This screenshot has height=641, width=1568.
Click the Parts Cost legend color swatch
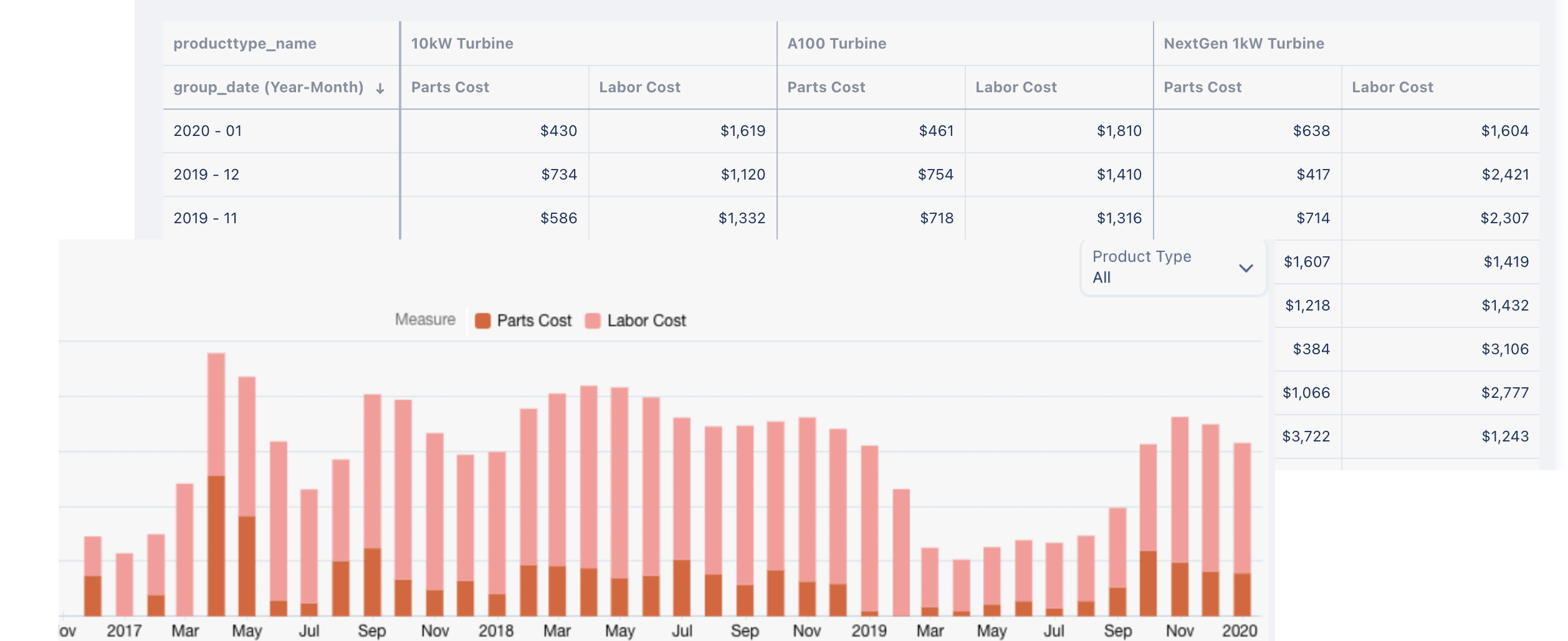pos(482,320)
